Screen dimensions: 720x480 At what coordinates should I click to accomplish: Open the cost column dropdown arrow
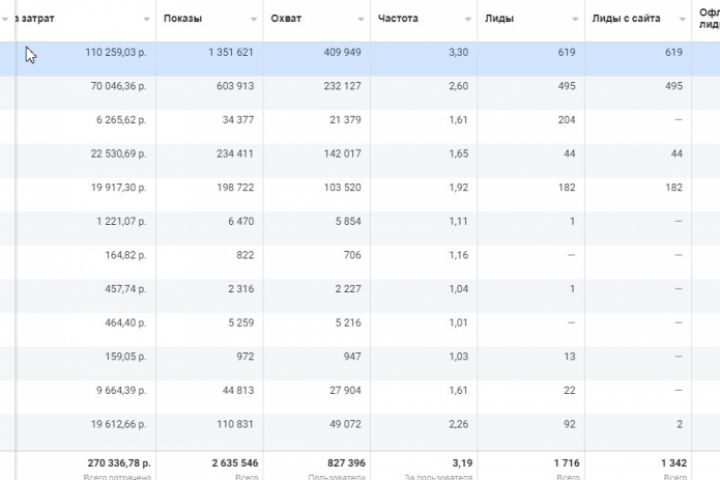(147, 19)
